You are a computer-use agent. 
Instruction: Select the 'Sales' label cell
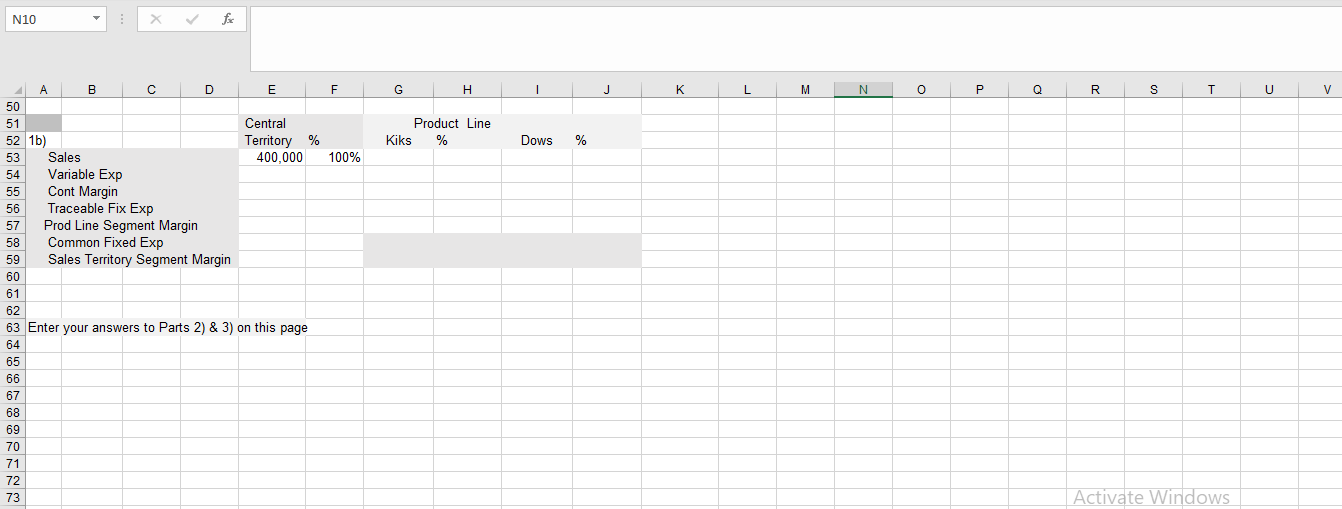pos(64,158)
